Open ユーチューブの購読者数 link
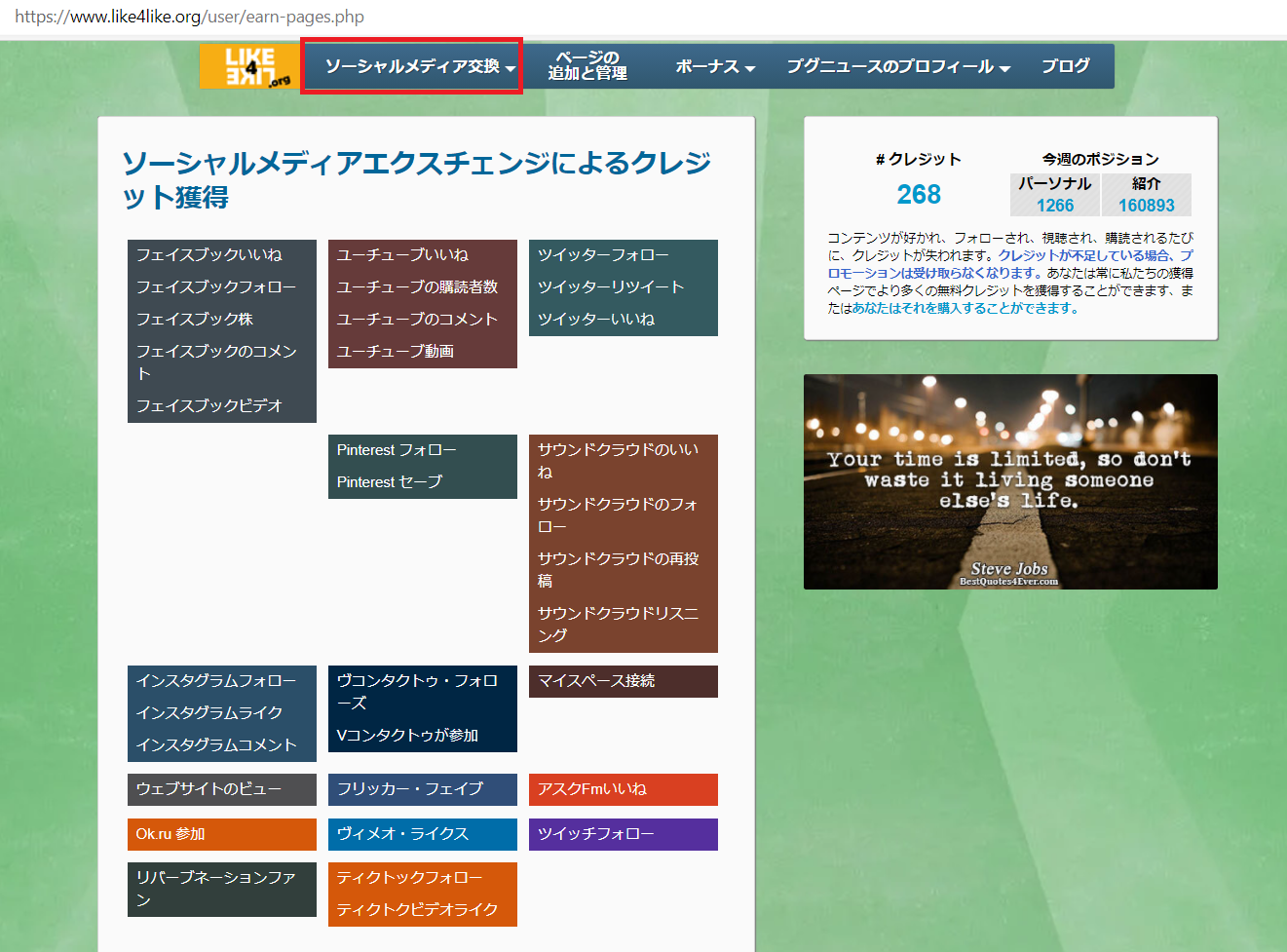 point(417,287)
